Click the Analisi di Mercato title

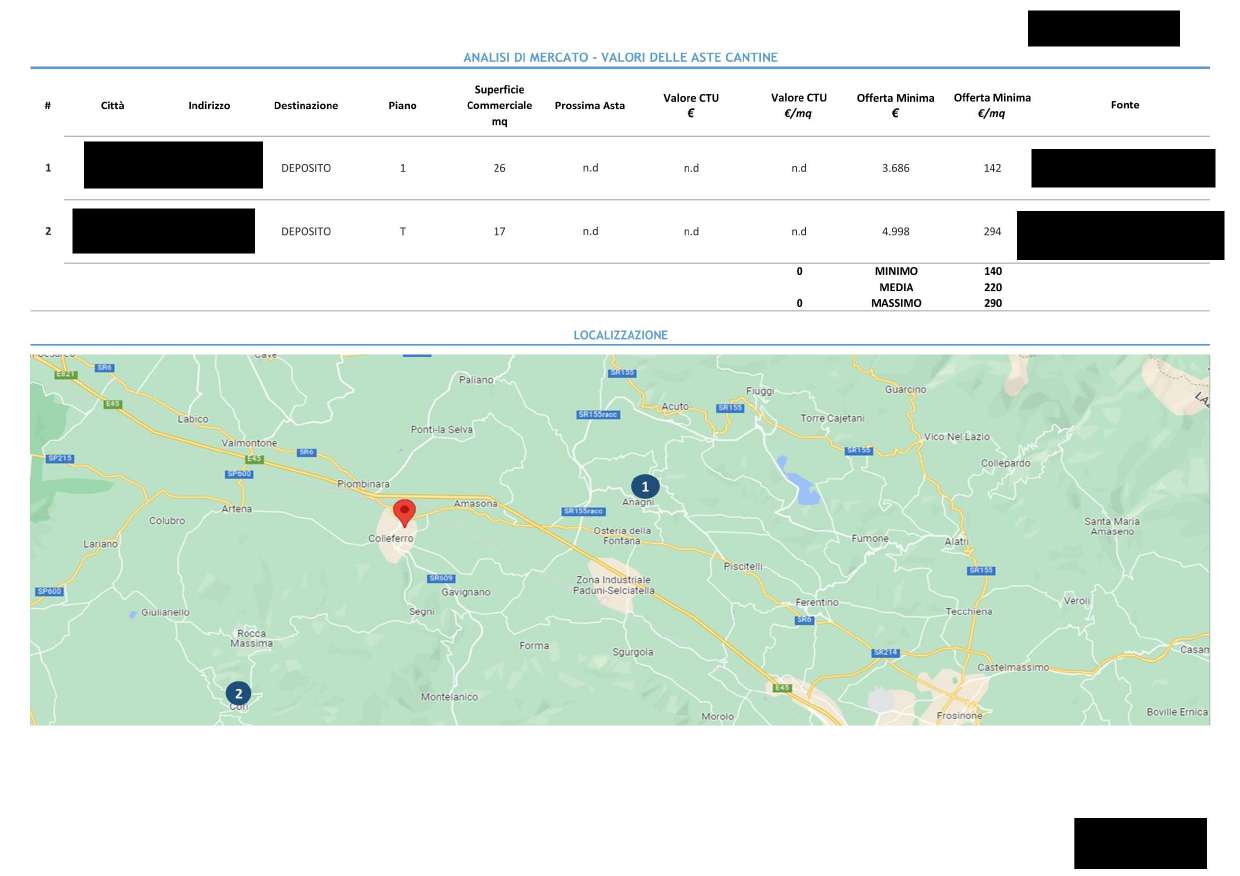[620, 58]
